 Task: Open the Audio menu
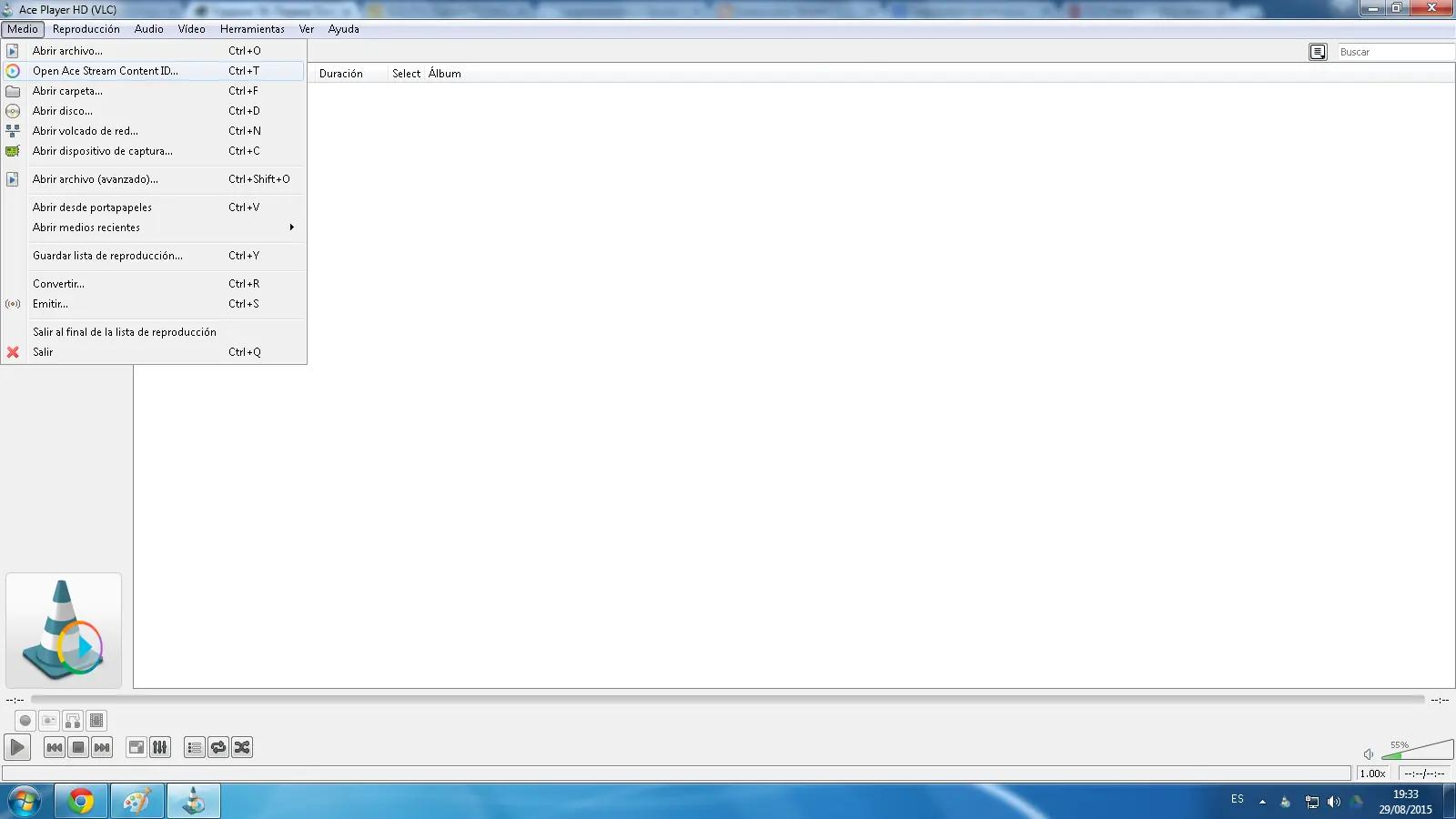point(149,29)
